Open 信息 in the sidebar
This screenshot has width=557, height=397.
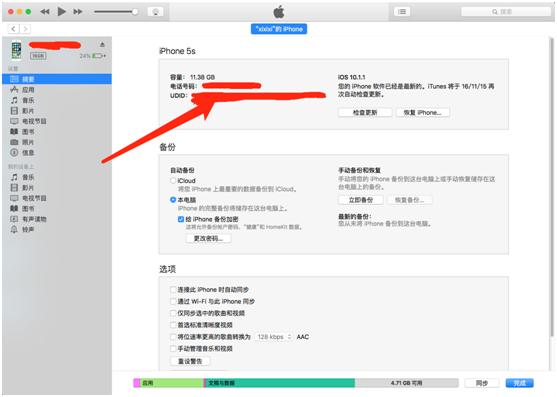pyautogui.click(x=57, y=153)
